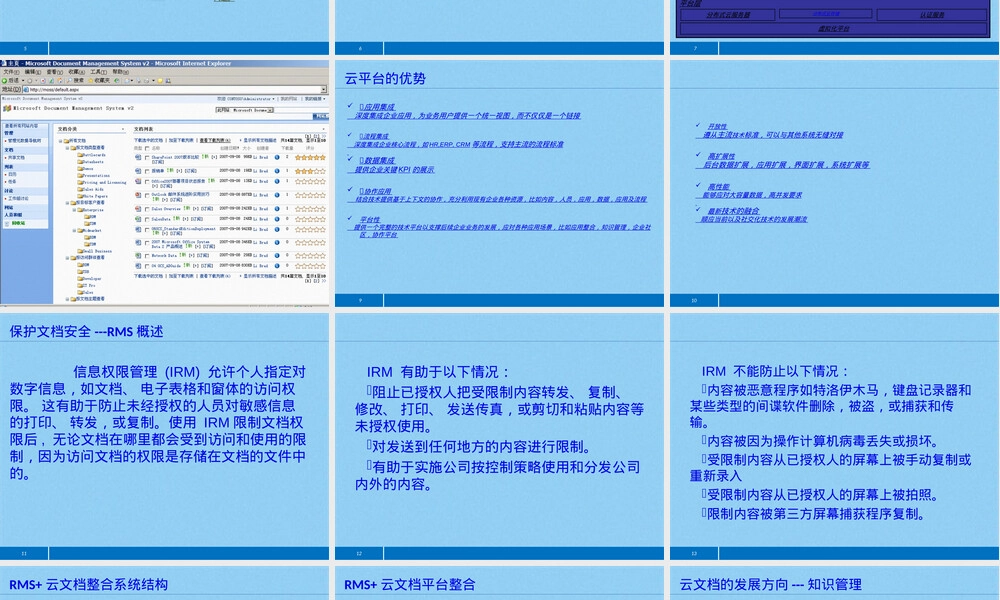Open the 文件 menu in Internet Explorer
Image resolution: width=1000 pixels, height=600 pixels.
coord(11,72)
